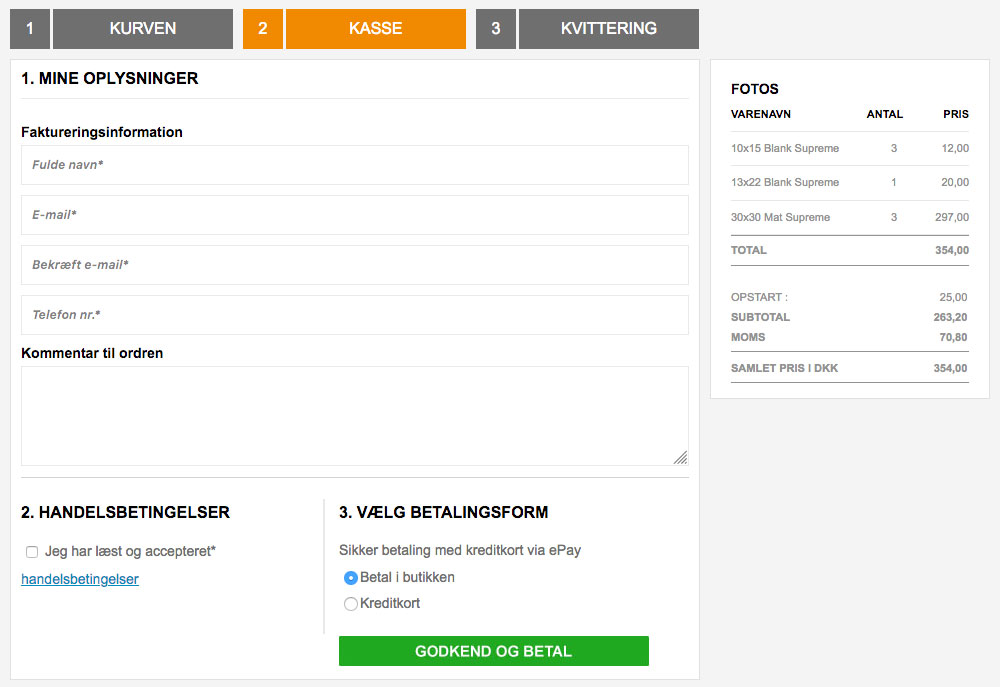Screen dimensions: 1000x687
Task: Click inside the Kommentar til ordren textarea
Action: 355,416
